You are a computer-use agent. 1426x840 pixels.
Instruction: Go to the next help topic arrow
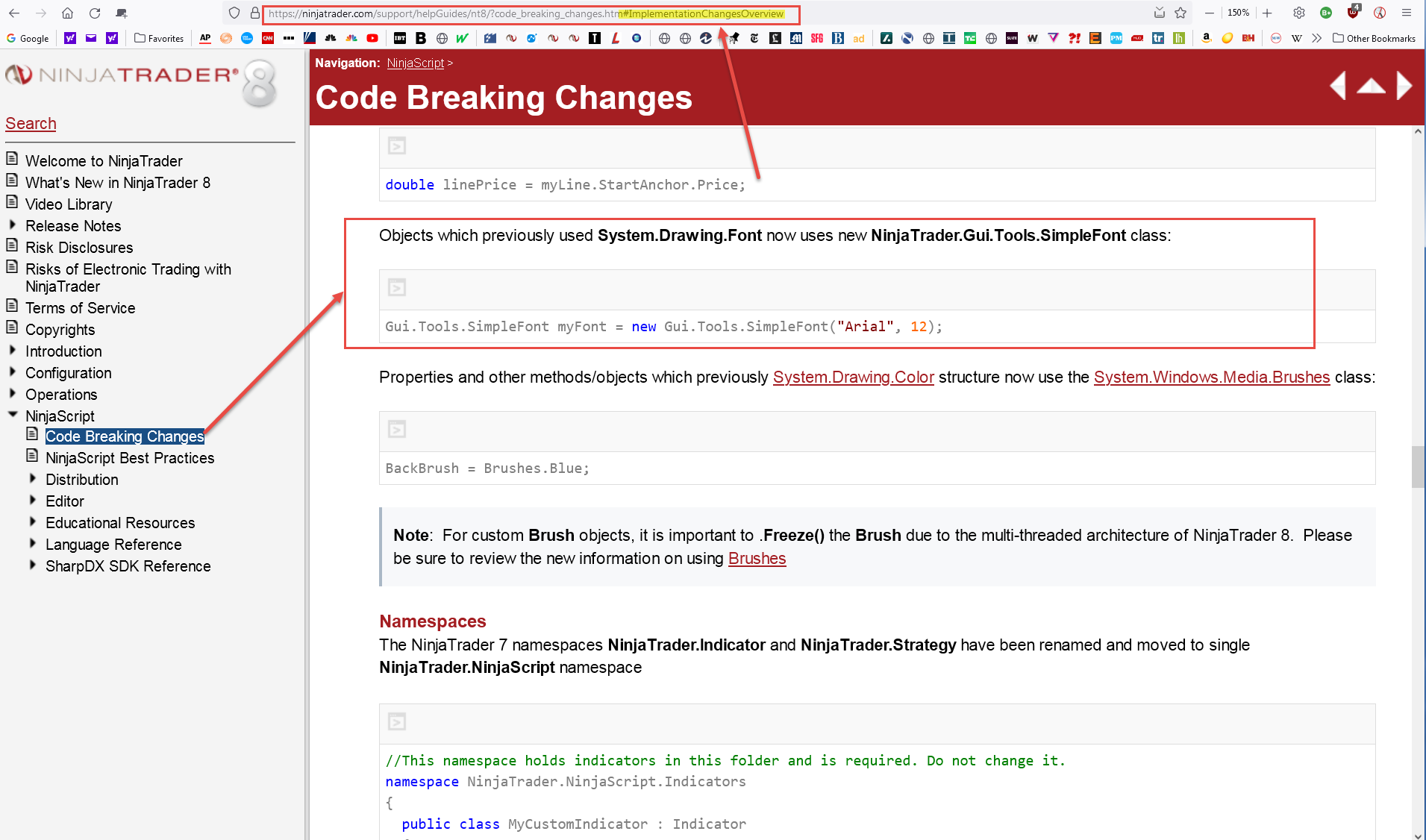click(x=1404, y=86)
